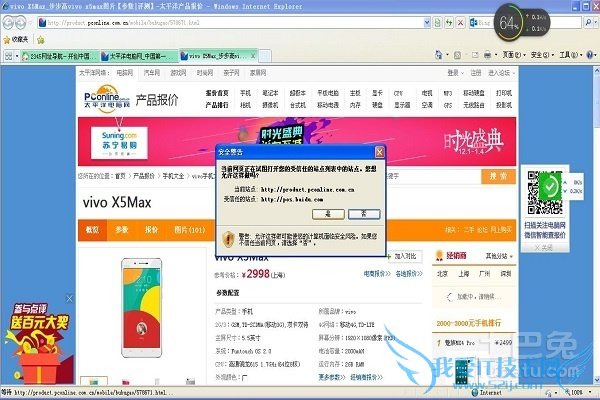Click the IE forward navigation button
The width and height of the screenshot is (600, 400).
tap(21, 23)
